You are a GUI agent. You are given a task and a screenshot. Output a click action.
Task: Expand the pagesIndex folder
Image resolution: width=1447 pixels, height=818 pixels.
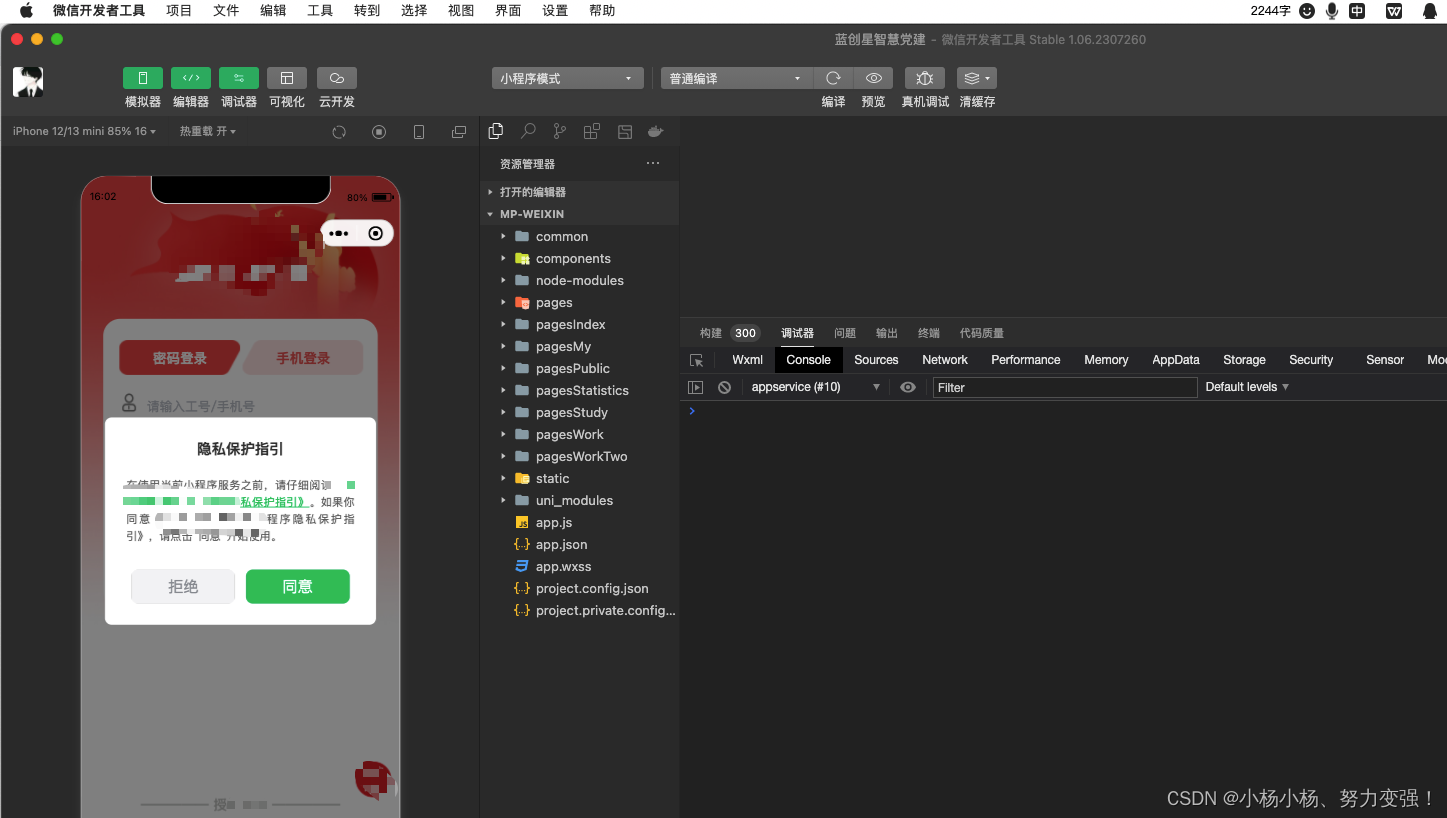point(579,324)
